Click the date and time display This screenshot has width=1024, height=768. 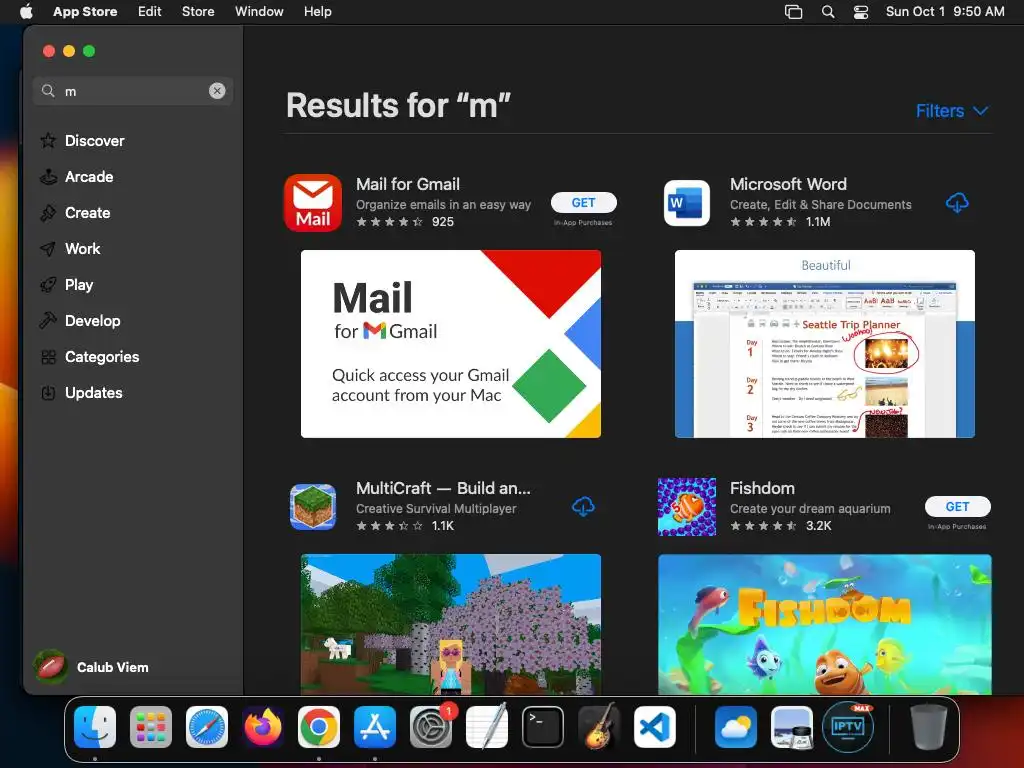(x=945, y=11)
